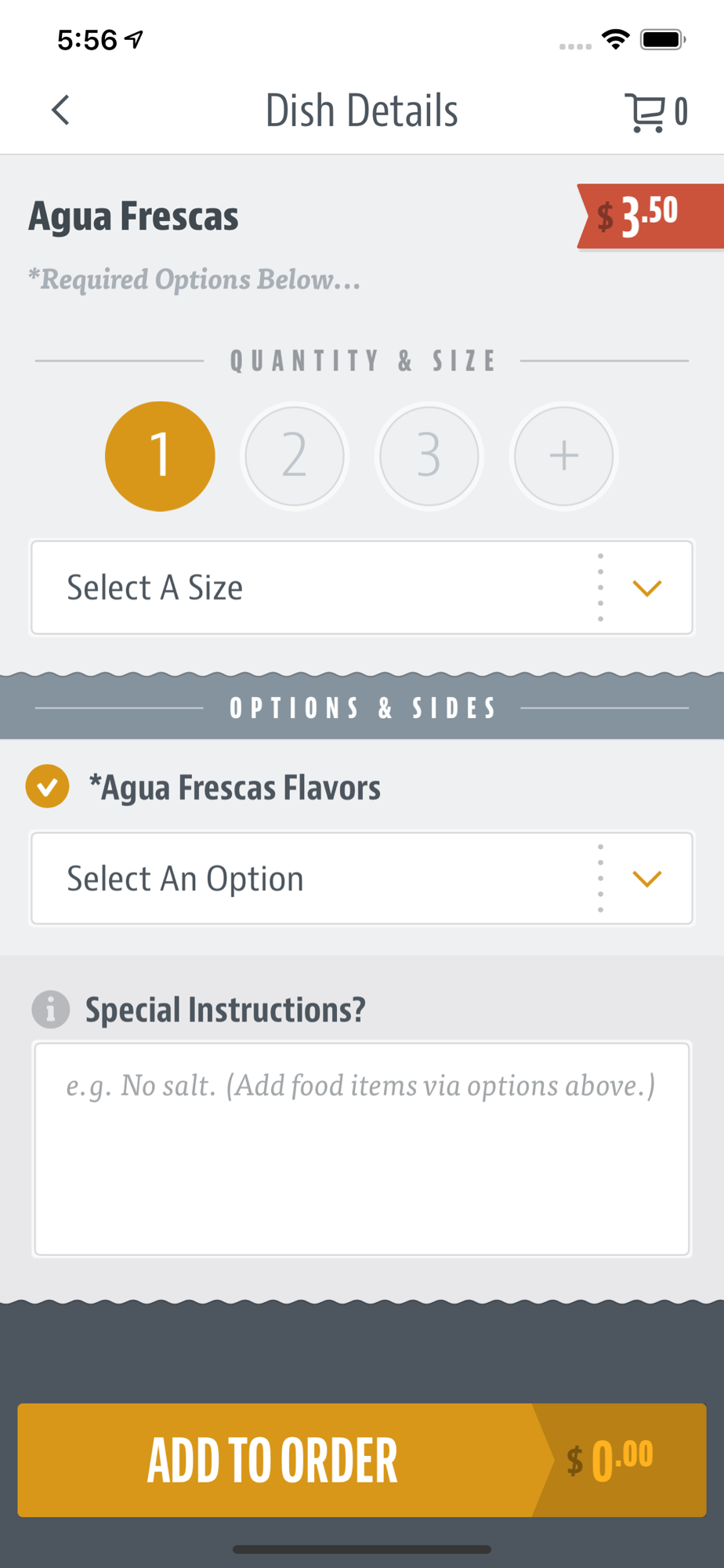Focus the Special Instructions text box
The width and height of the screenshot is (724, 1568).
[x=362, y=1149]
